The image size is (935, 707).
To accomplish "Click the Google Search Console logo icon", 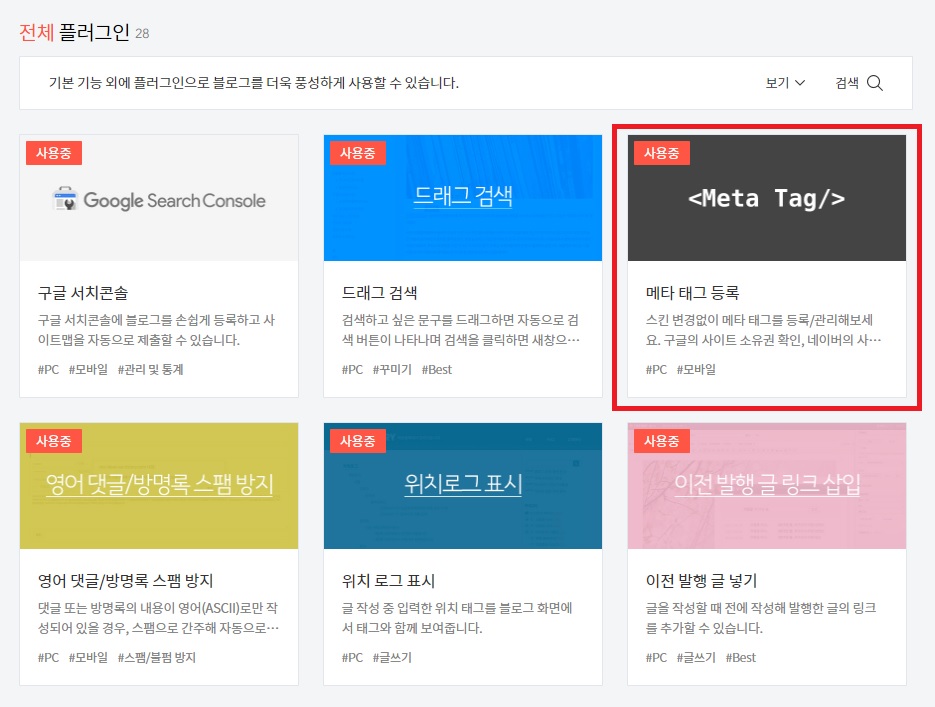I will pyautogui.click(x=64, y=199).
